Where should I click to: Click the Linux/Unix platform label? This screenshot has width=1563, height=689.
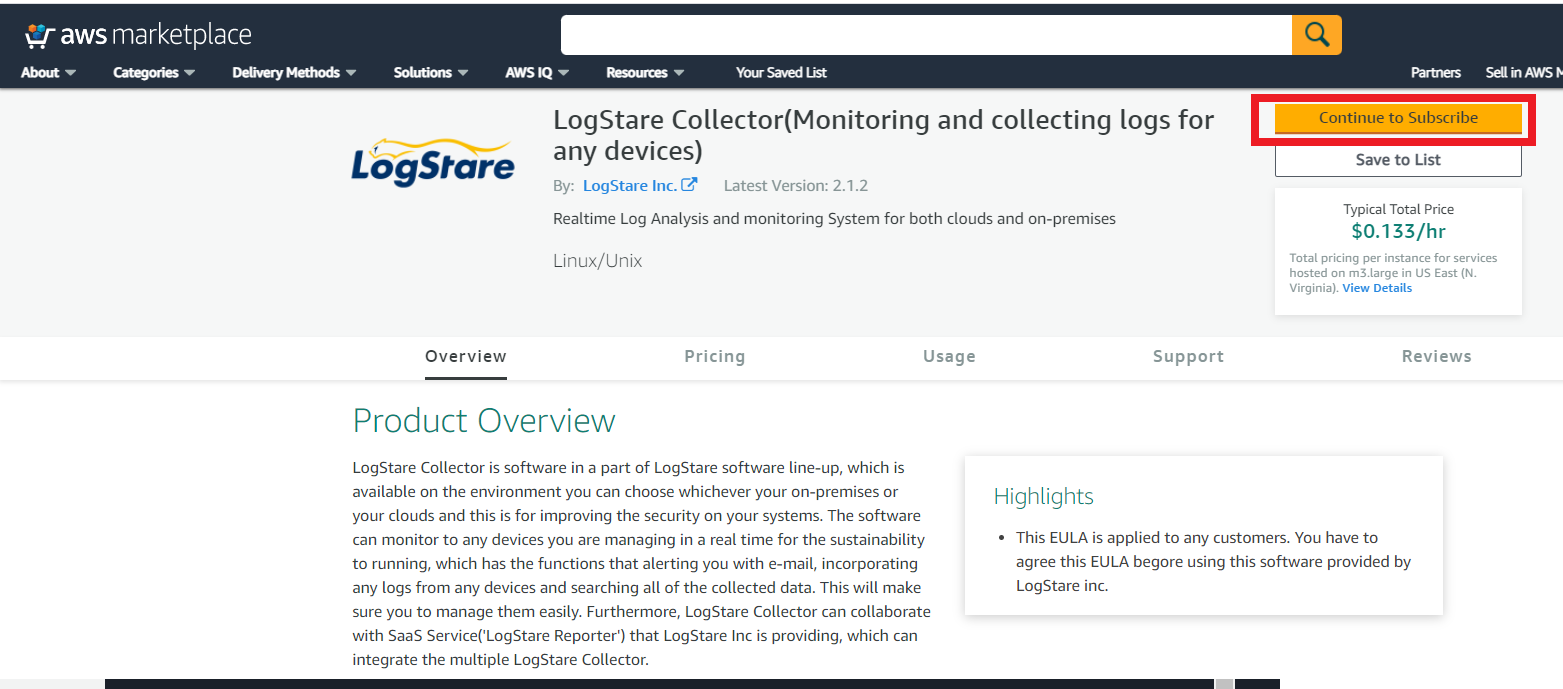point(598,261)
